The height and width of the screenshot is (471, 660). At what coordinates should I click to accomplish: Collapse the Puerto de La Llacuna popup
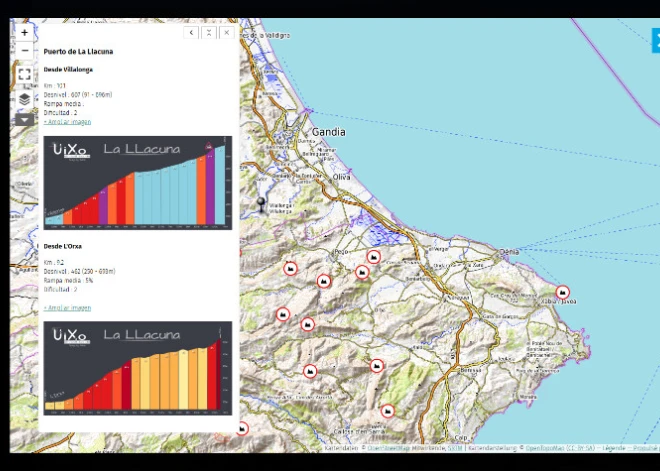point(209,33)
